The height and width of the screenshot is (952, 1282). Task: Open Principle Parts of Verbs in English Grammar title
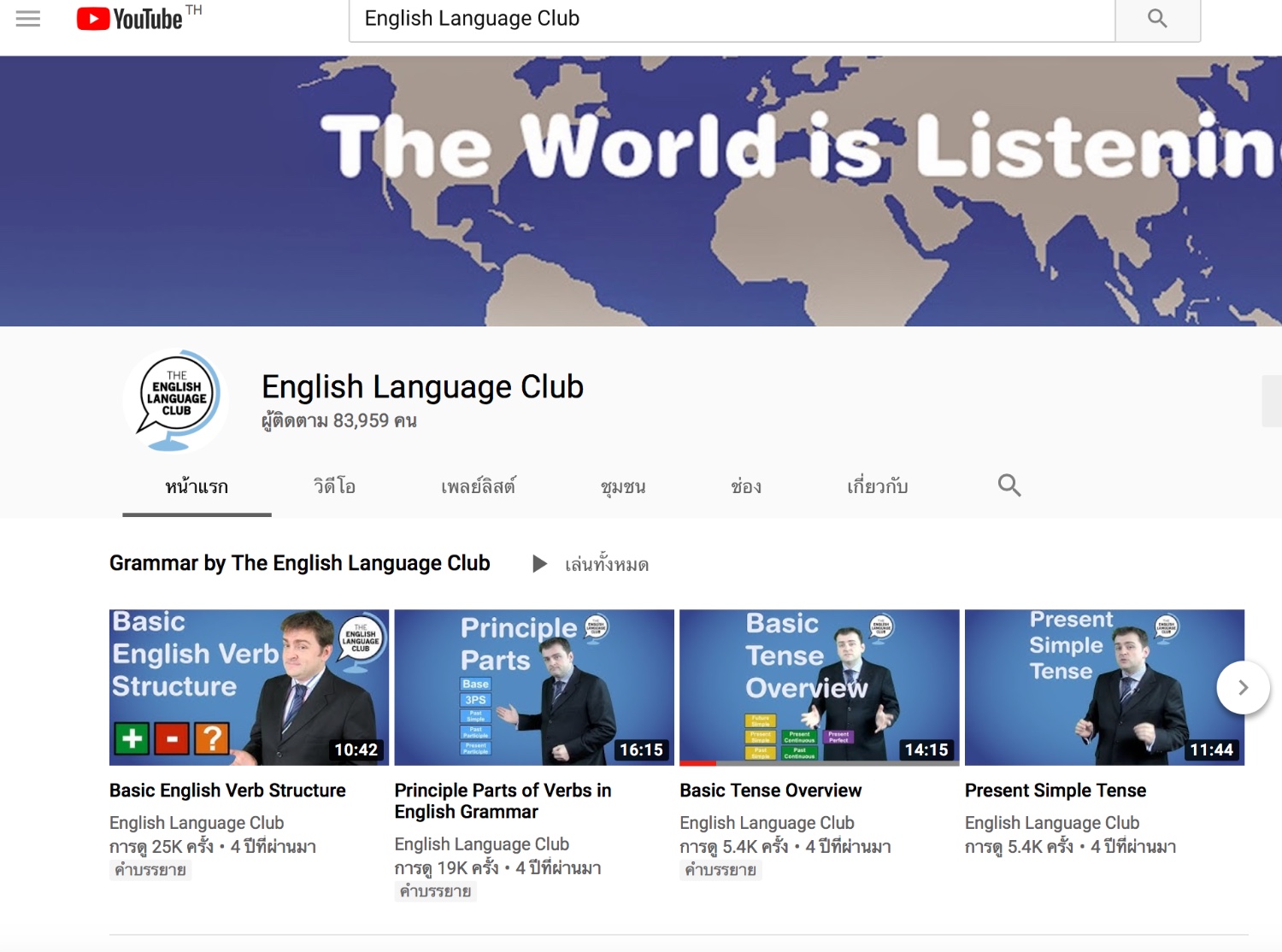503,801
